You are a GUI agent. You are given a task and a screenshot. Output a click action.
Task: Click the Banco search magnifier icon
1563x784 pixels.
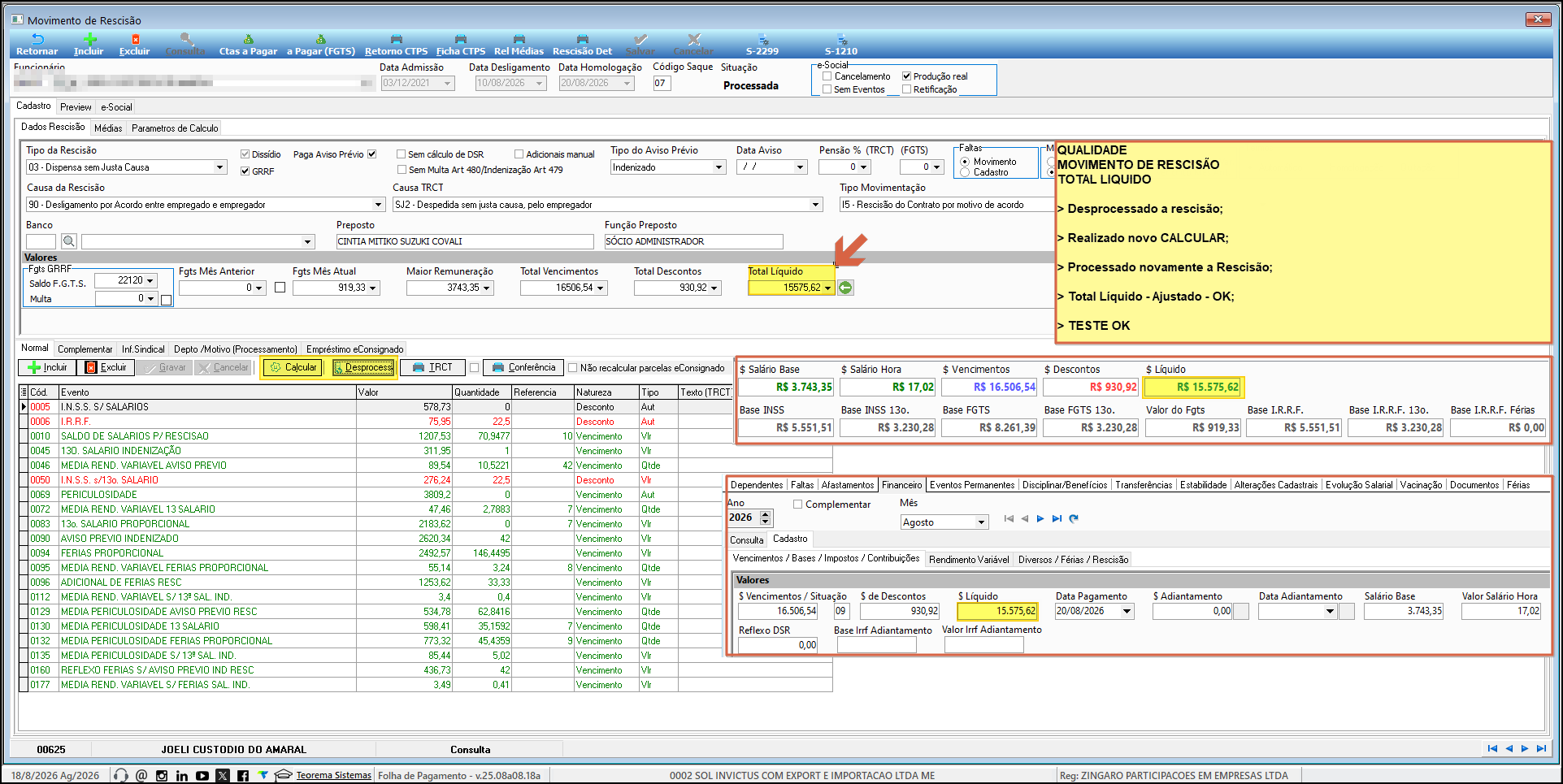pos(69,241)
